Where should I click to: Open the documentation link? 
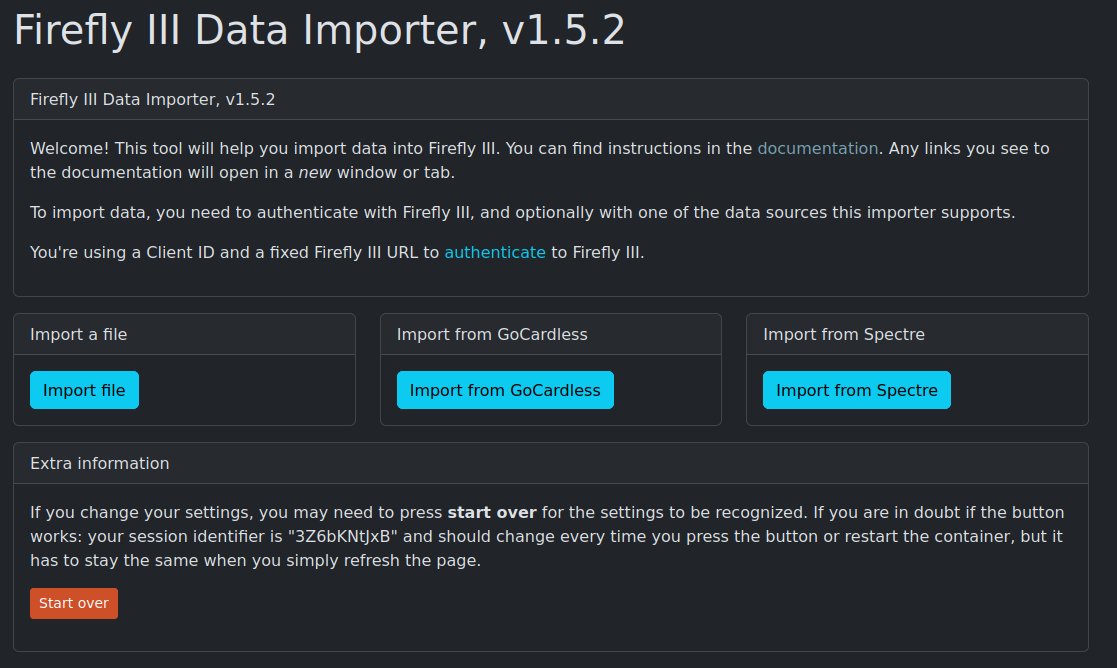coord(817,148)
